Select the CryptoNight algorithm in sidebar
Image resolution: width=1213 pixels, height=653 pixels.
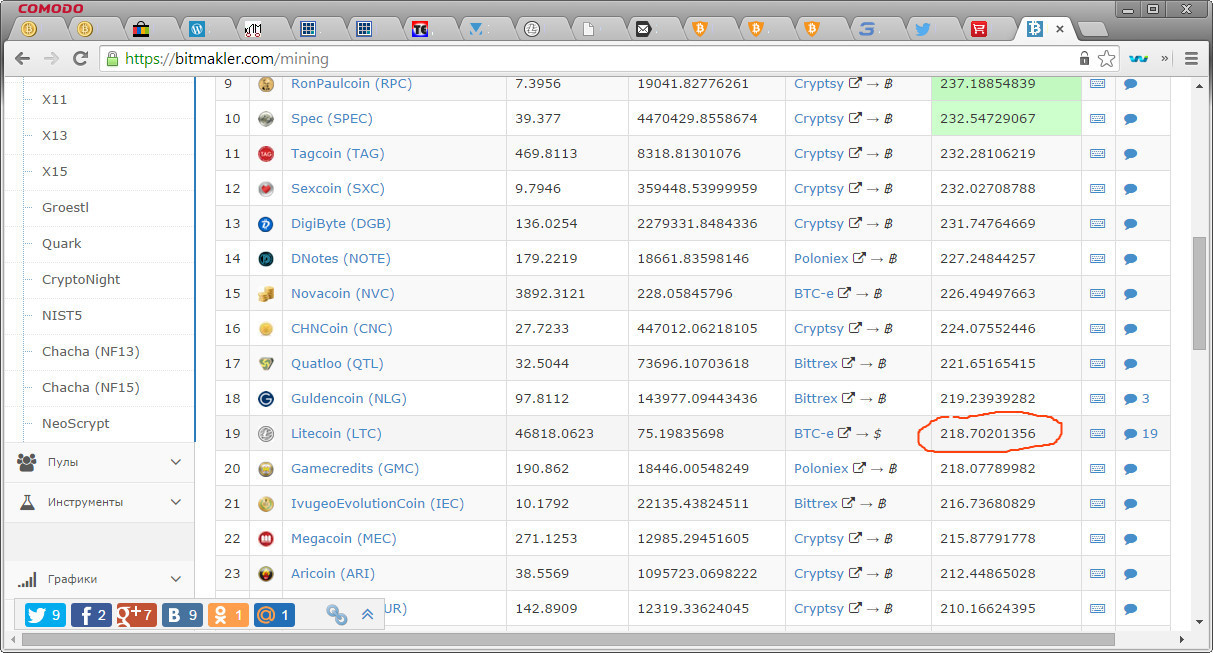pos(81,280)
